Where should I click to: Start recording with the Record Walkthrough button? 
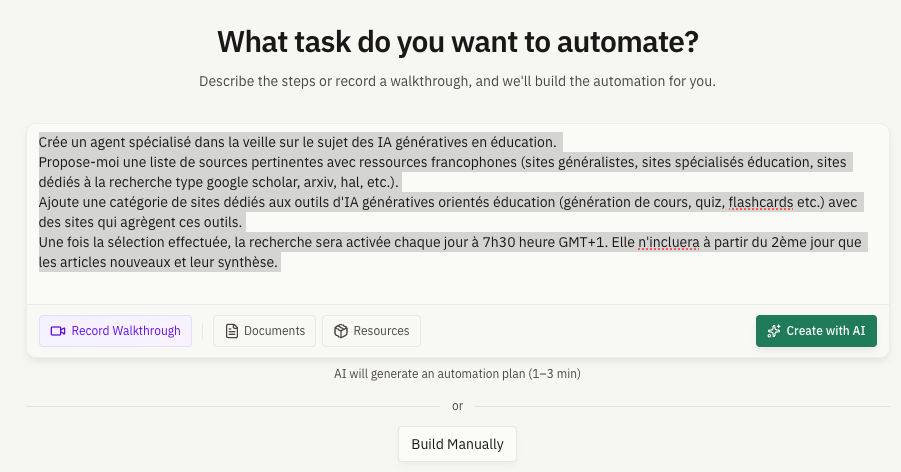pos(115,331)
